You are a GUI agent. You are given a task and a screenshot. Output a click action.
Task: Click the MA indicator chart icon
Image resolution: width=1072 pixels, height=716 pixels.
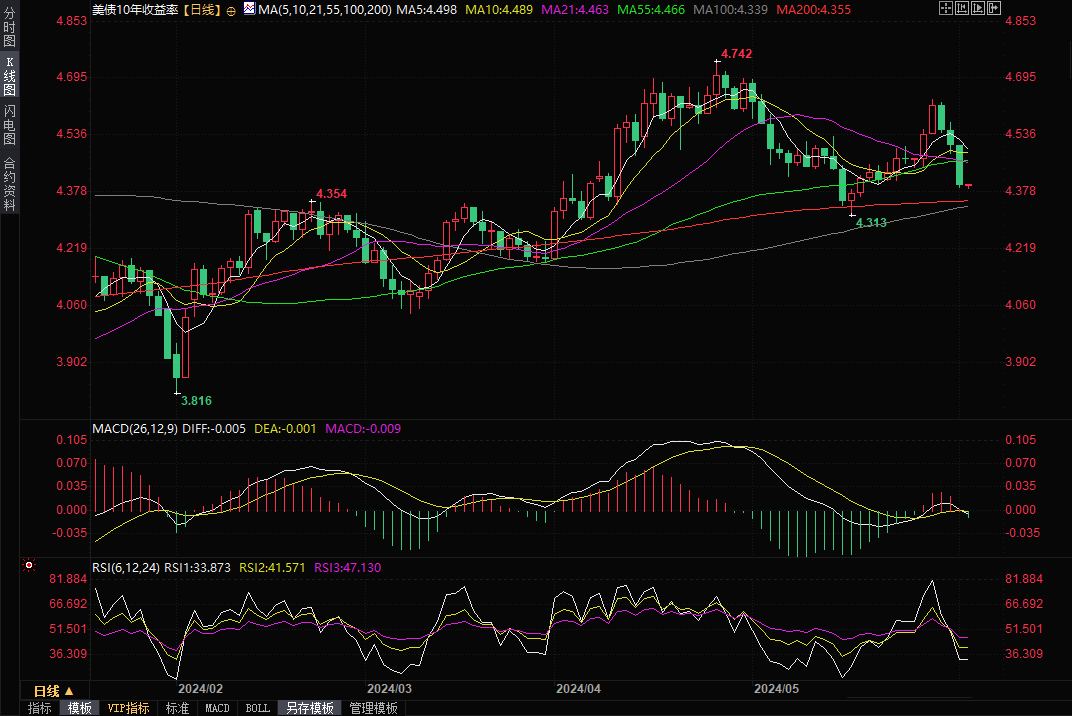point(249,10)
